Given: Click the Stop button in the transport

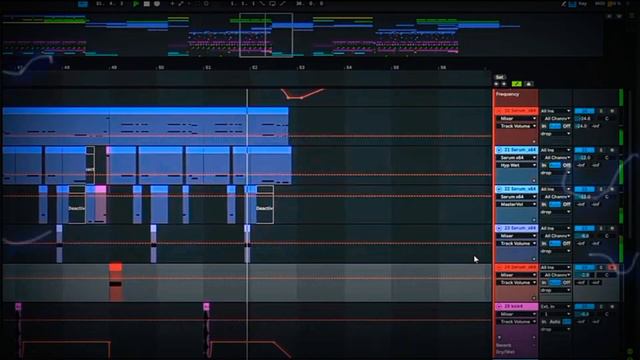Looking at the screenshot, I should 147,4.
